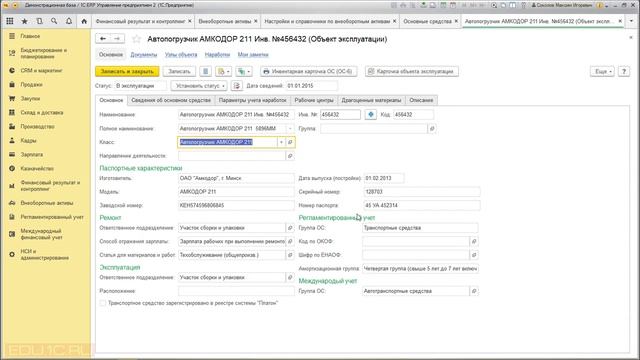Screen dimensions: 640x360
Task: Open the Класс field lookup icon
Action: click(x=290, y=142)
